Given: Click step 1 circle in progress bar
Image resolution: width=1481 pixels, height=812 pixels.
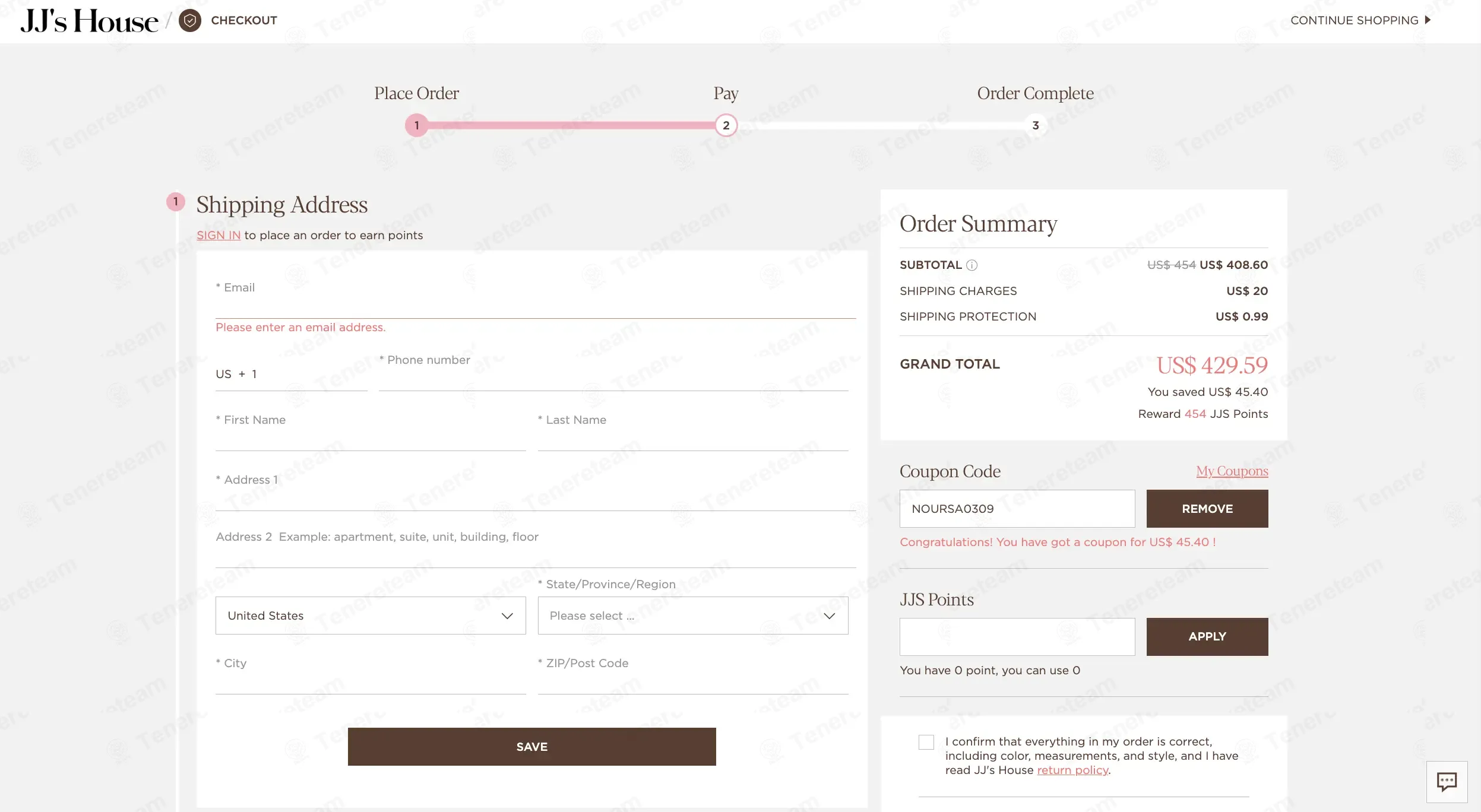Looking at the screenshot, I should click(417, 125).
